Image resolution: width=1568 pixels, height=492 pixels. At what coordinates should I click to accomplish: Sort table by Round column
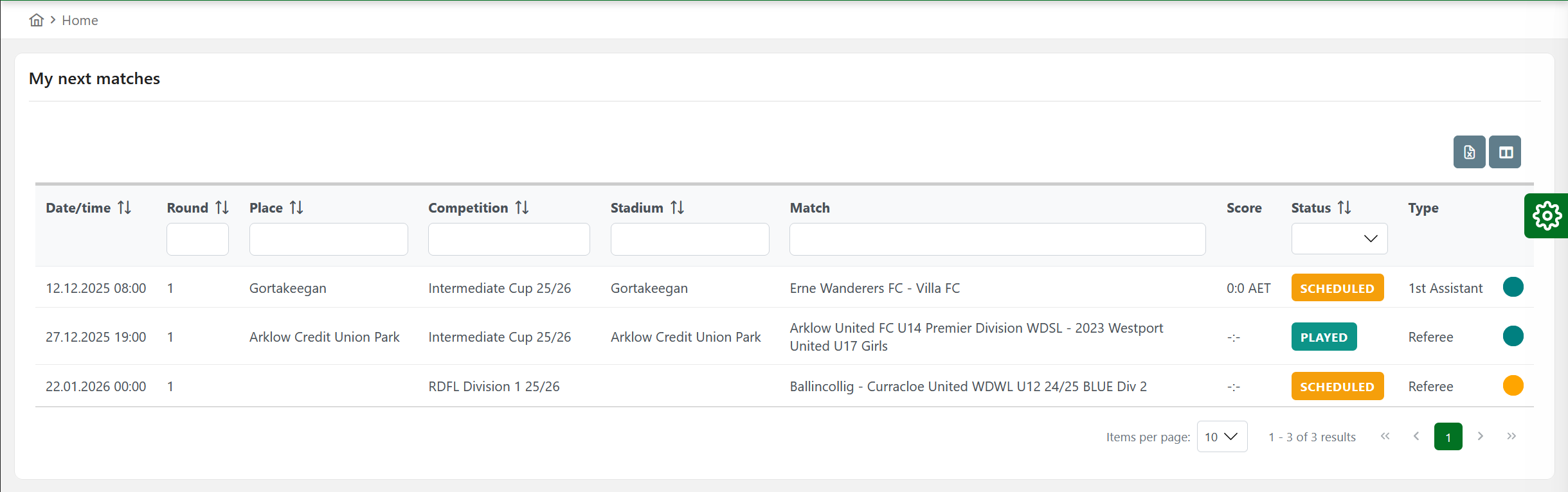[x=222, y=207]
